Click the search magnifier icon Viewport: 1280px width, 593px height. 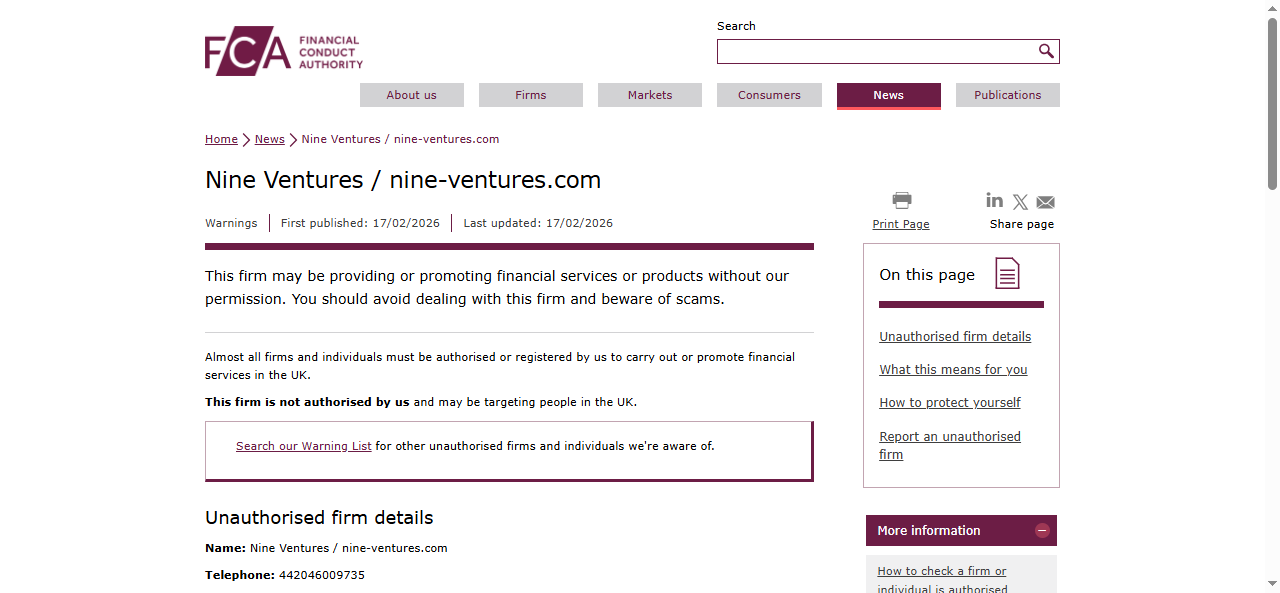(1046, 51)
